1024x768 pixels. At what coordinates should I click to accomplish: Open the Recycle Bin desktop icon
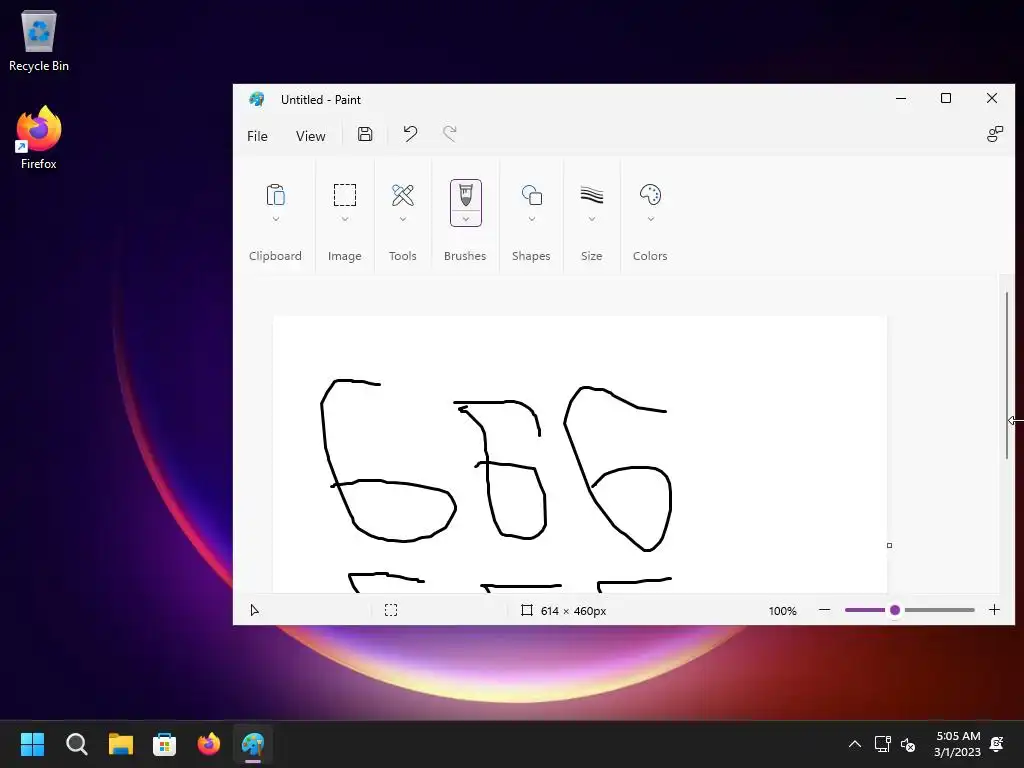click(39, 40)
